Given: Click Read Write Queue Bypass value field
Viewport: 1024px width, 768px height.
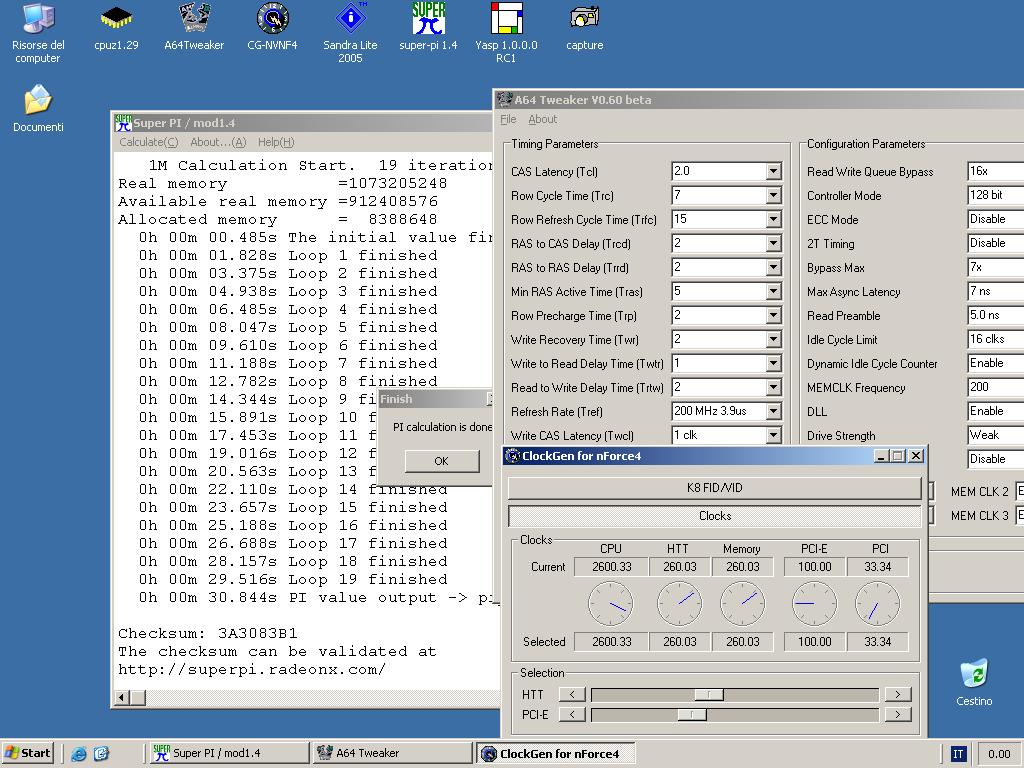Looking at the screenshot, I should 995,171.
